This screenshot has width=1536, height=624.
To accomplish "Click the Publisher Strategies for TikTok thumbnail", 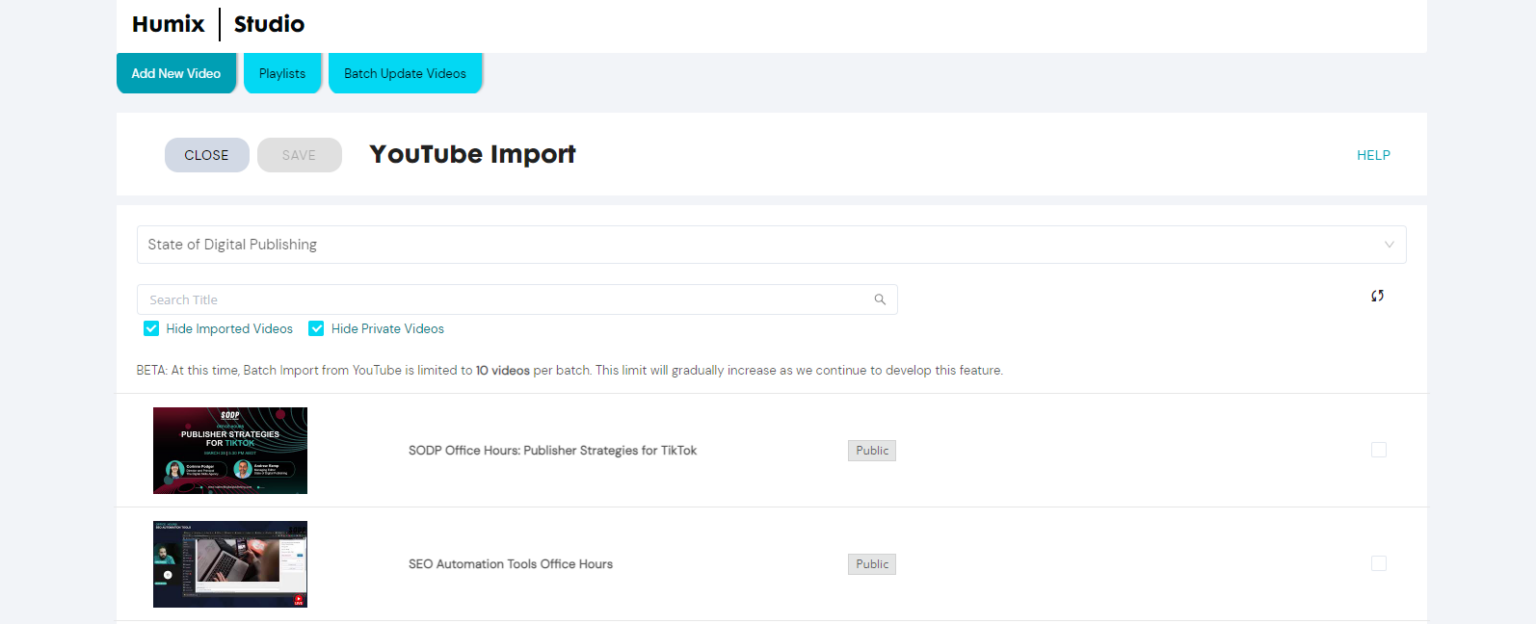I will click(x=230, y=450).
